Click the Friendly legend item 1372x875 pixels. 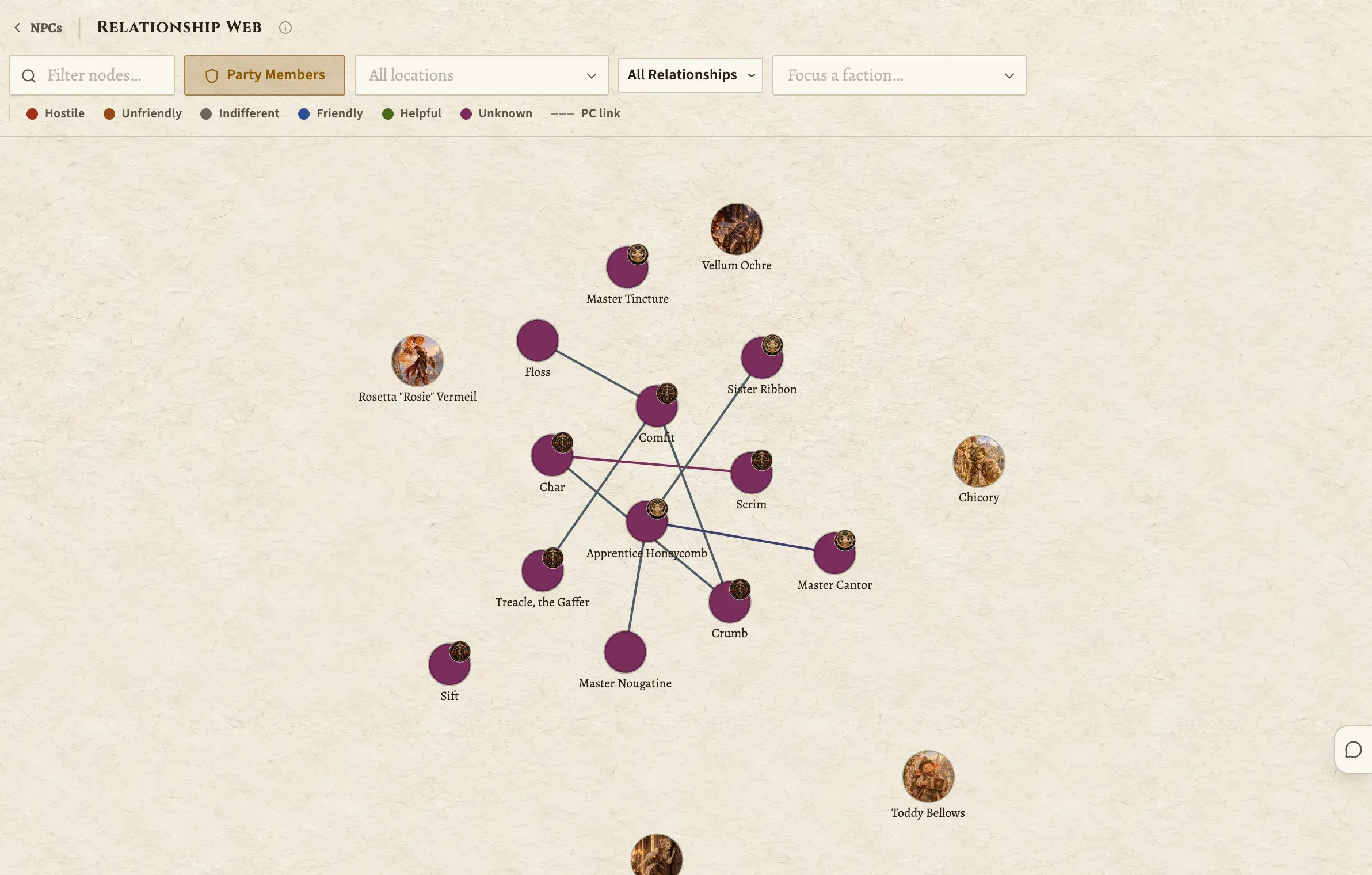coord(330,113)
